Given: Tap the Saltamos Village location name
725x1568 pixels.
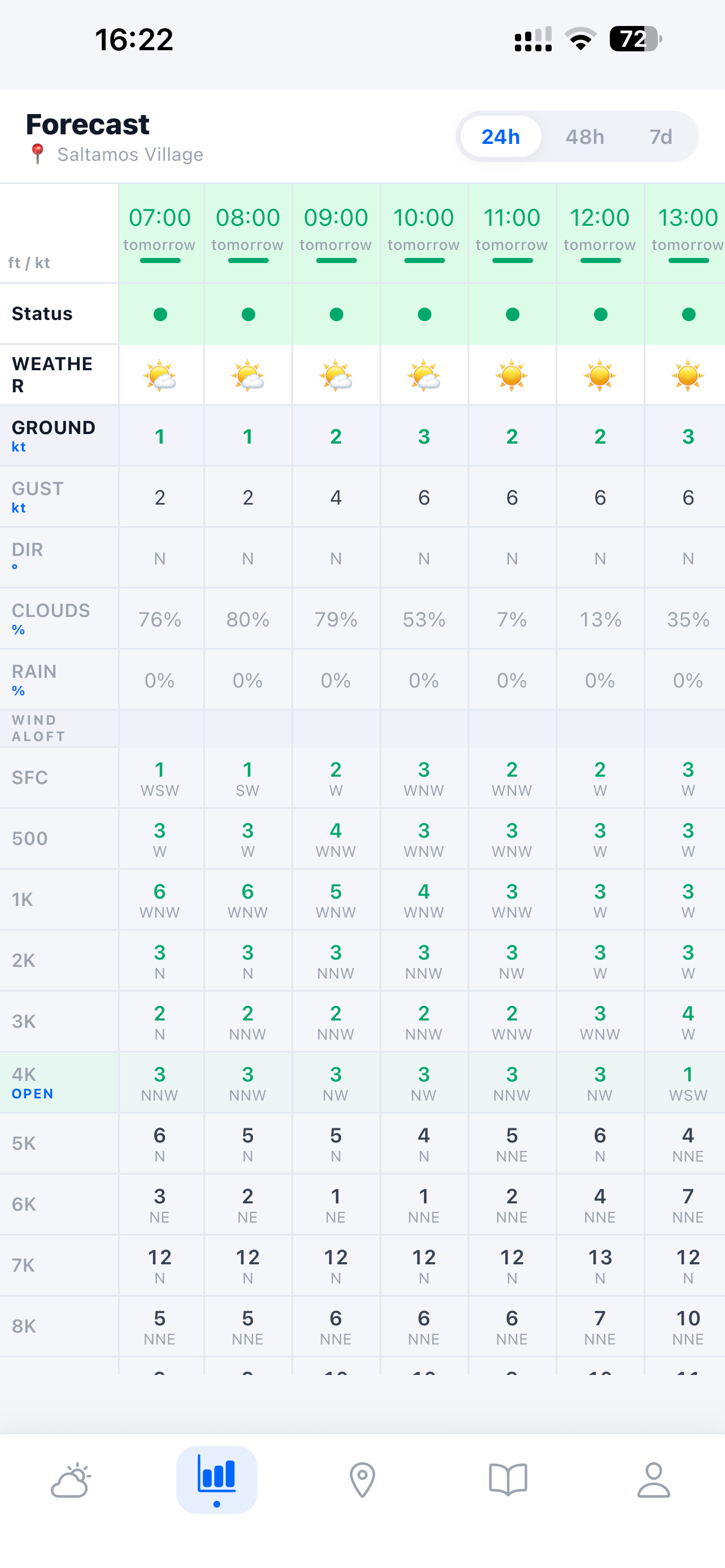Looking at the screenshot, I should pos(130,155).
